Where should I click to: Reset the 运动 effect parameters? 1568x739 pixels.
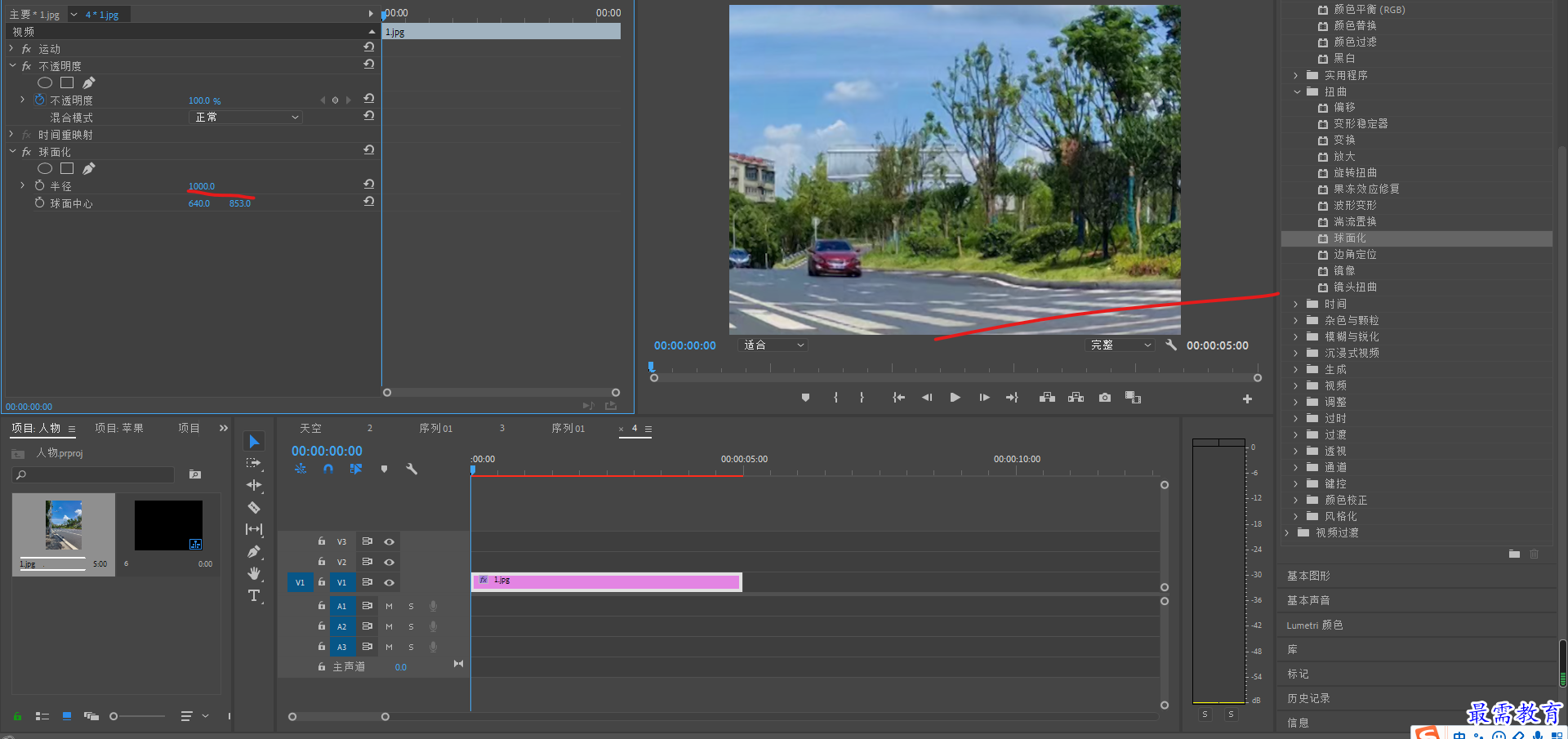[369, 47]
